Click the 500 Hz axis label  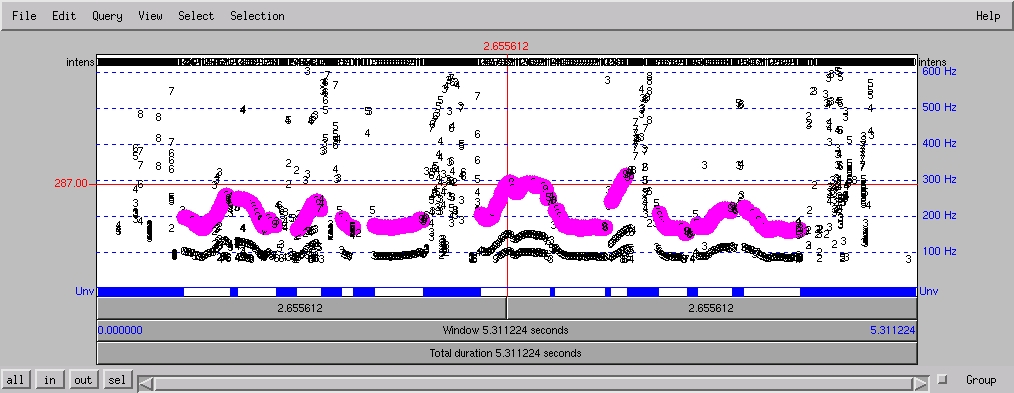(x=940, y=107)
